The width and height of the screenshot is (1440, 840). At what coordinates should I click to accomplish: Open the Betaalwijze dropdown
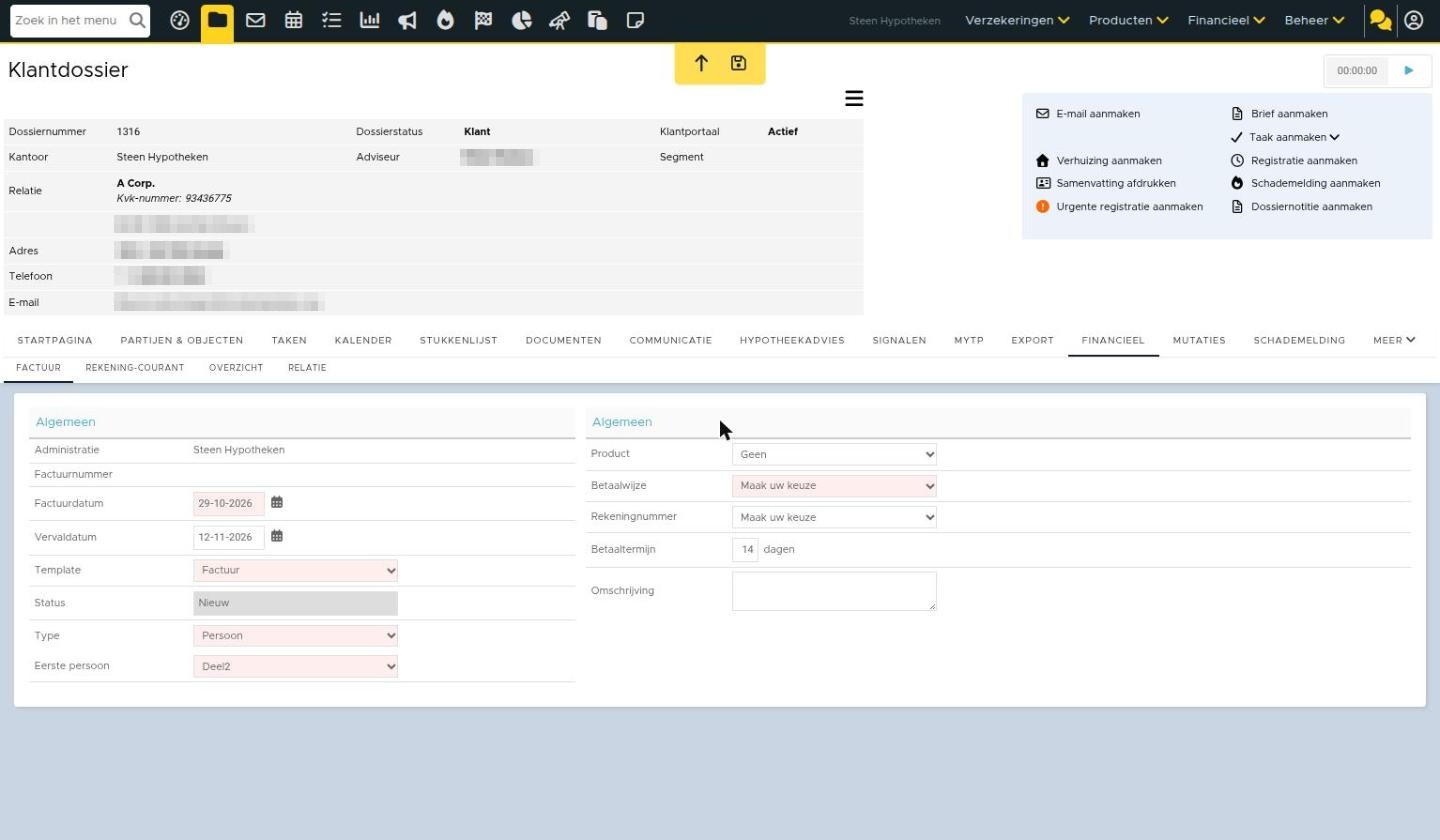(x=834, y=486)
